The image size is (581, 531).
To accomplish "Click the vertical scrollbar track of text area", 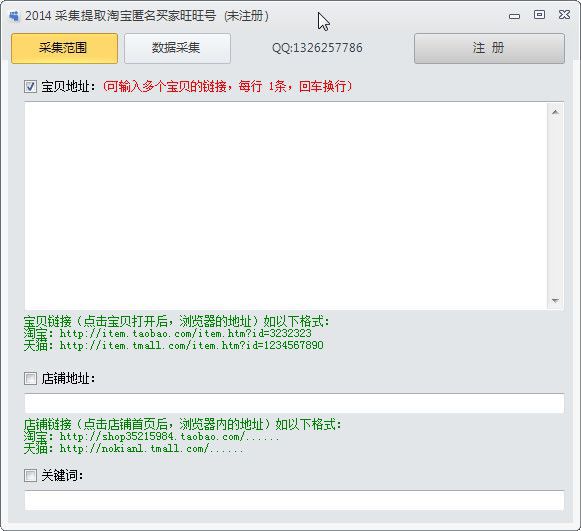I will (555, 206).
